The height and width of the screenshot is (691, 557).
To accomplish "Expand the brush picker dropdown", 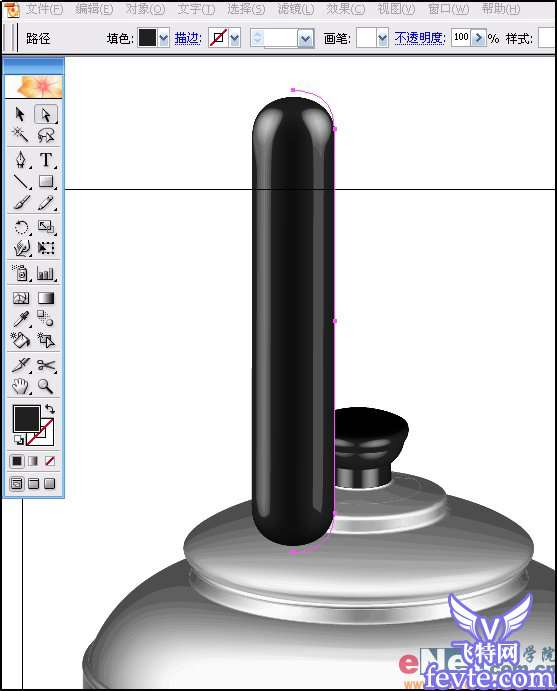I will 382,38.
